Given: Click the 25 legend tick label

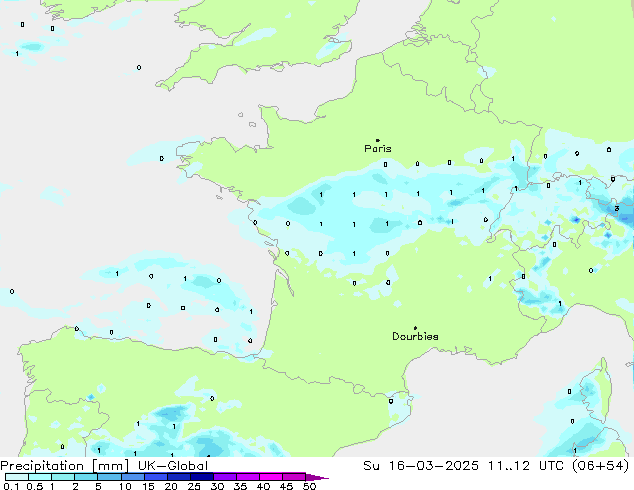Looking at the screenshot, I should (x=194, y=486).
